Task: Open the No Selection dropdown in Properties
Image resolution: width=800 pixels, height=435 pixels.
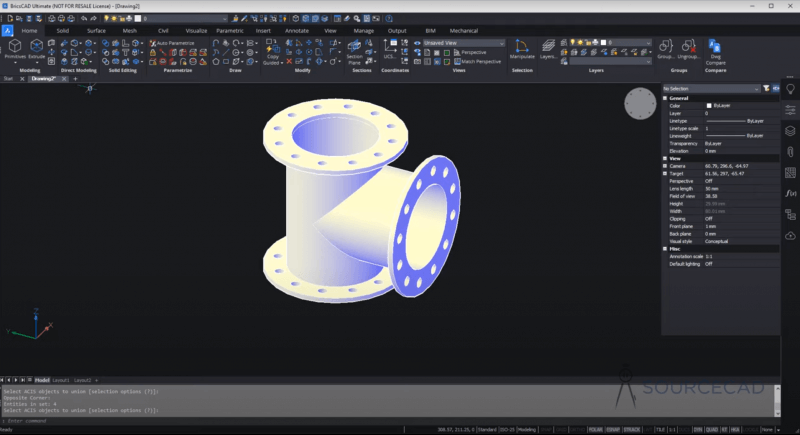Action: (x=711, y=89)
